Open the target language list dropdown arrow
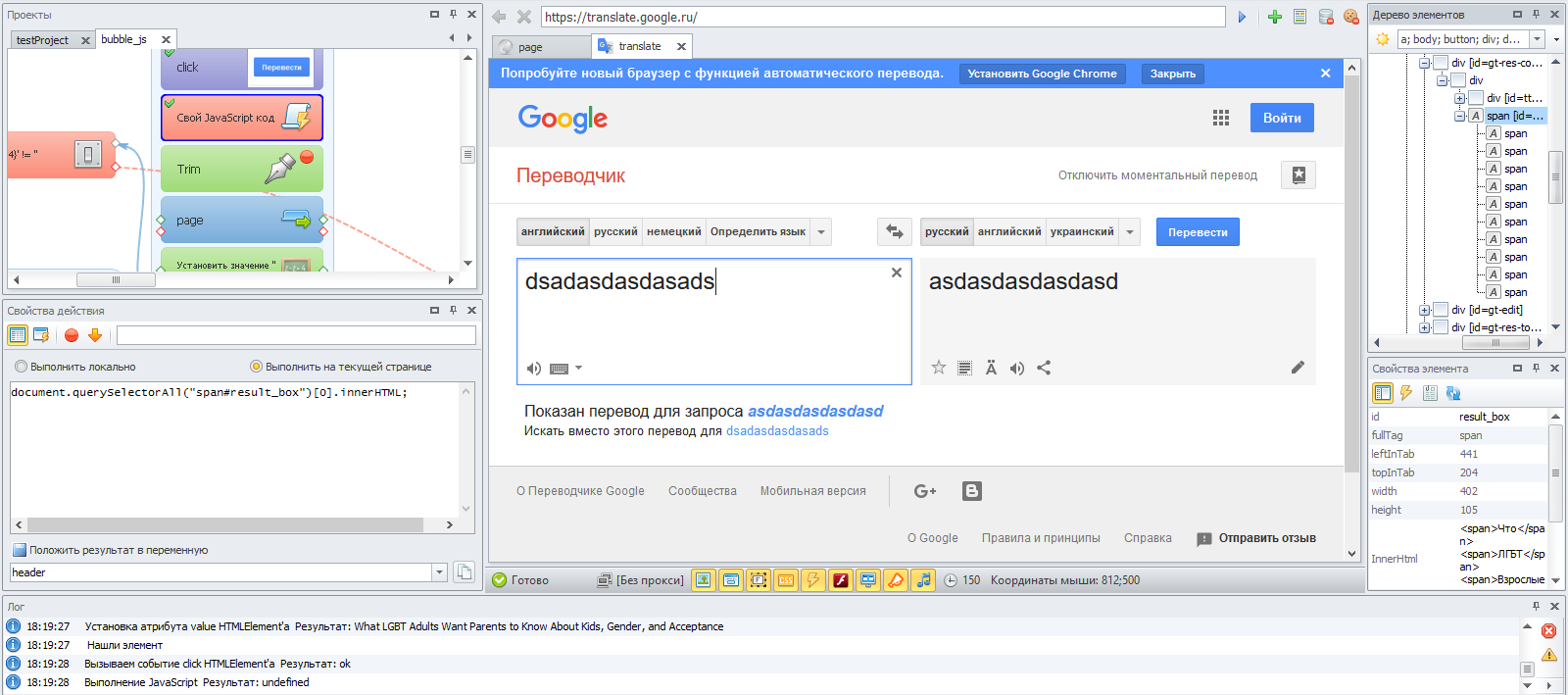The image size is (1568, 695). point(1130,232)
